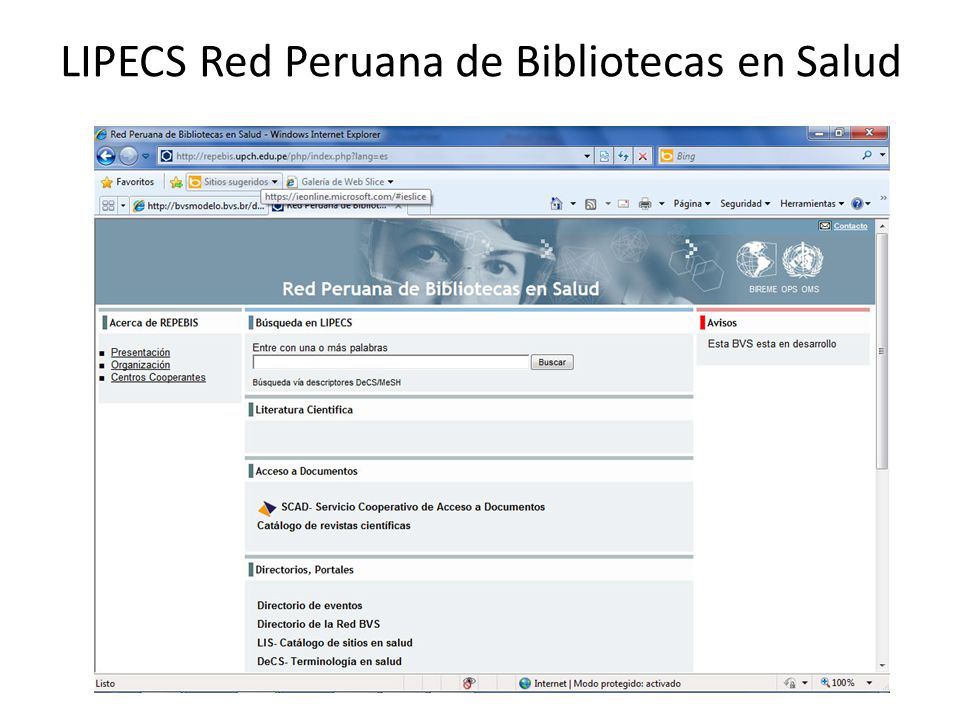Click the Internet zone globe icon in status bar

tap(525, 683)
